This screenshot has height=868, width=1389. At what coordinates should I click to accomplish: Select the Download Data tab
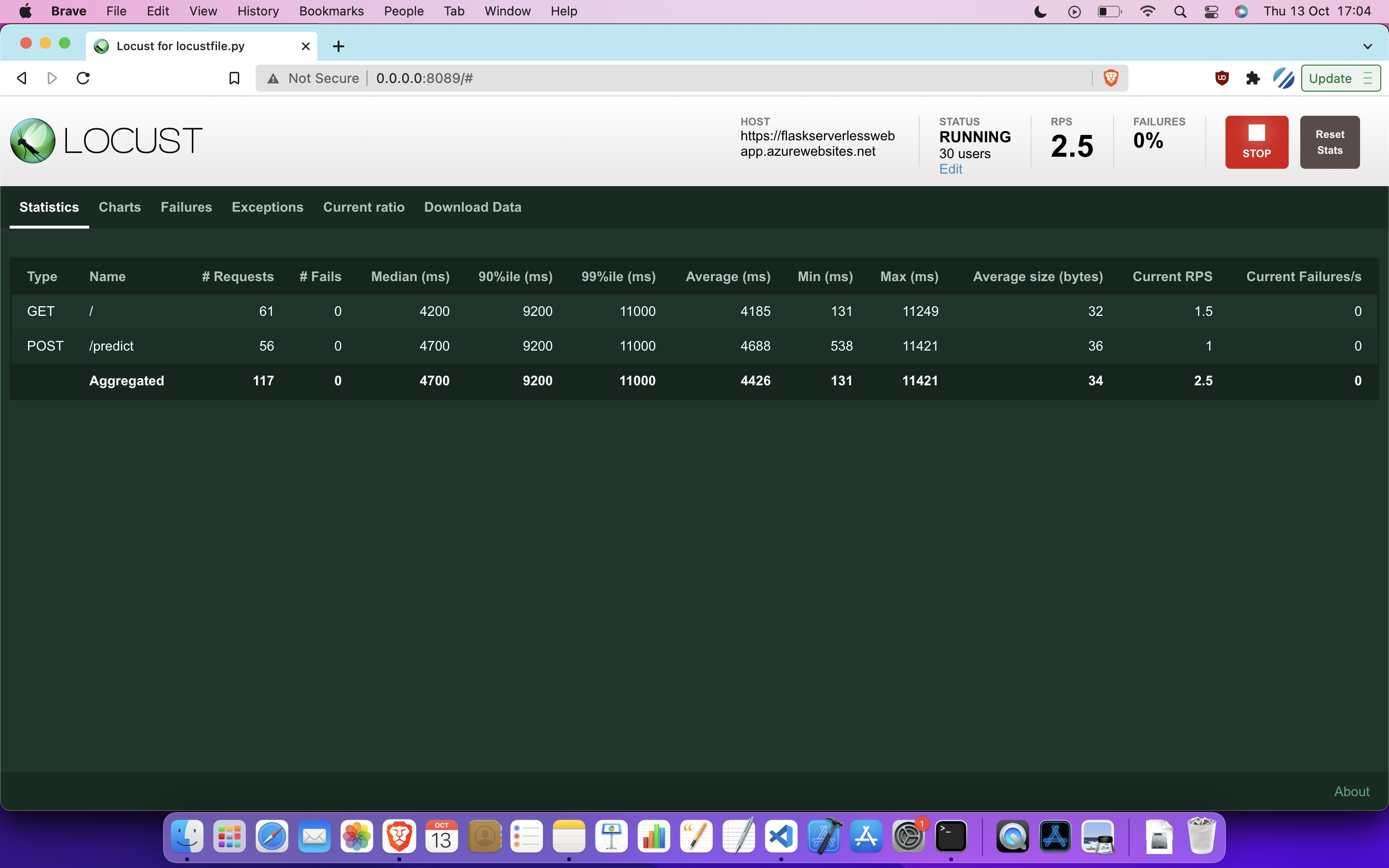pyautogui.click(x=472, y=207)
